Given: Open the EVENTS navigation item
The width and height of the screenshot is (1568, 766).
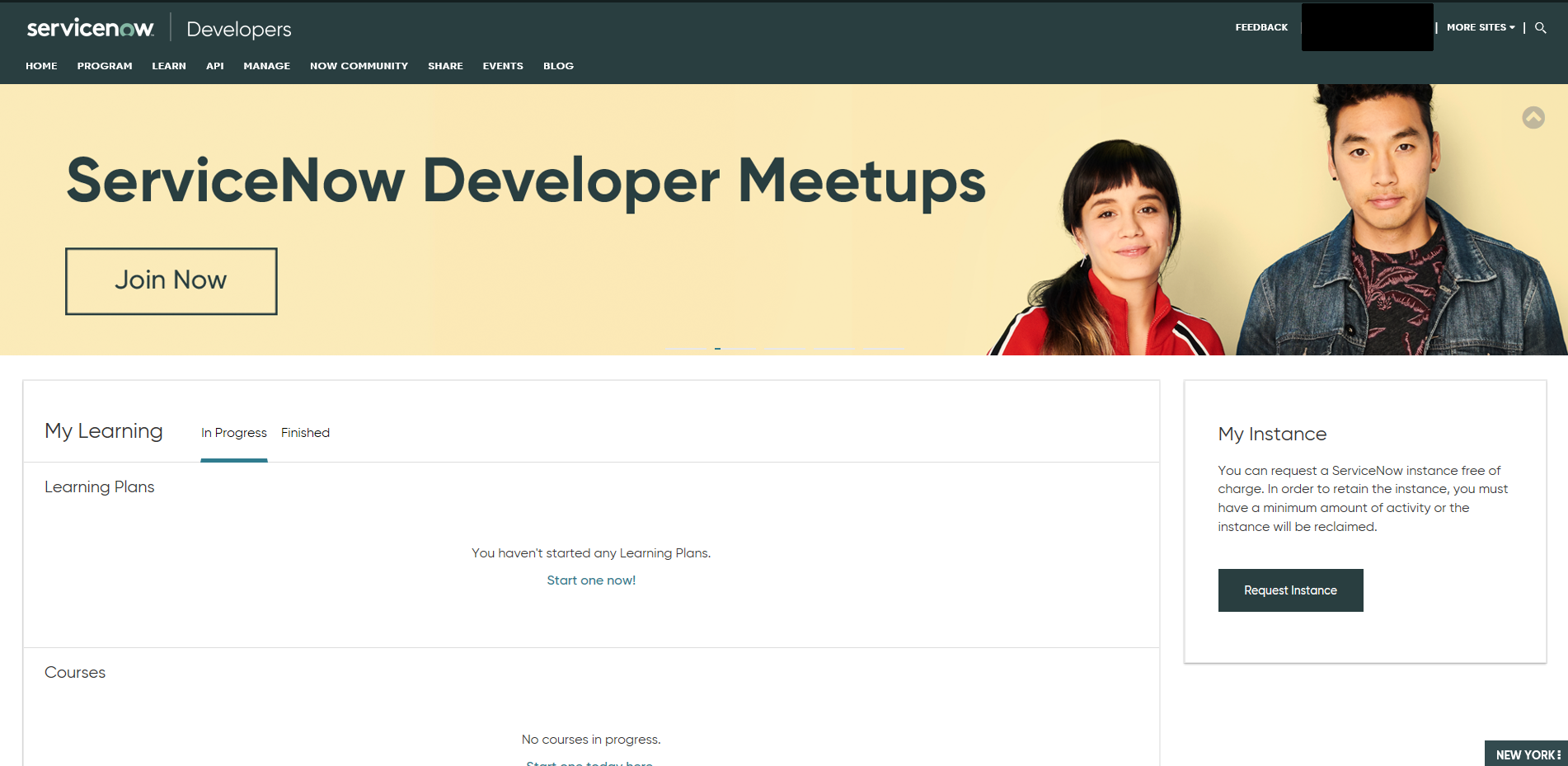Looking at the screenshot, I should coord(503,66).
